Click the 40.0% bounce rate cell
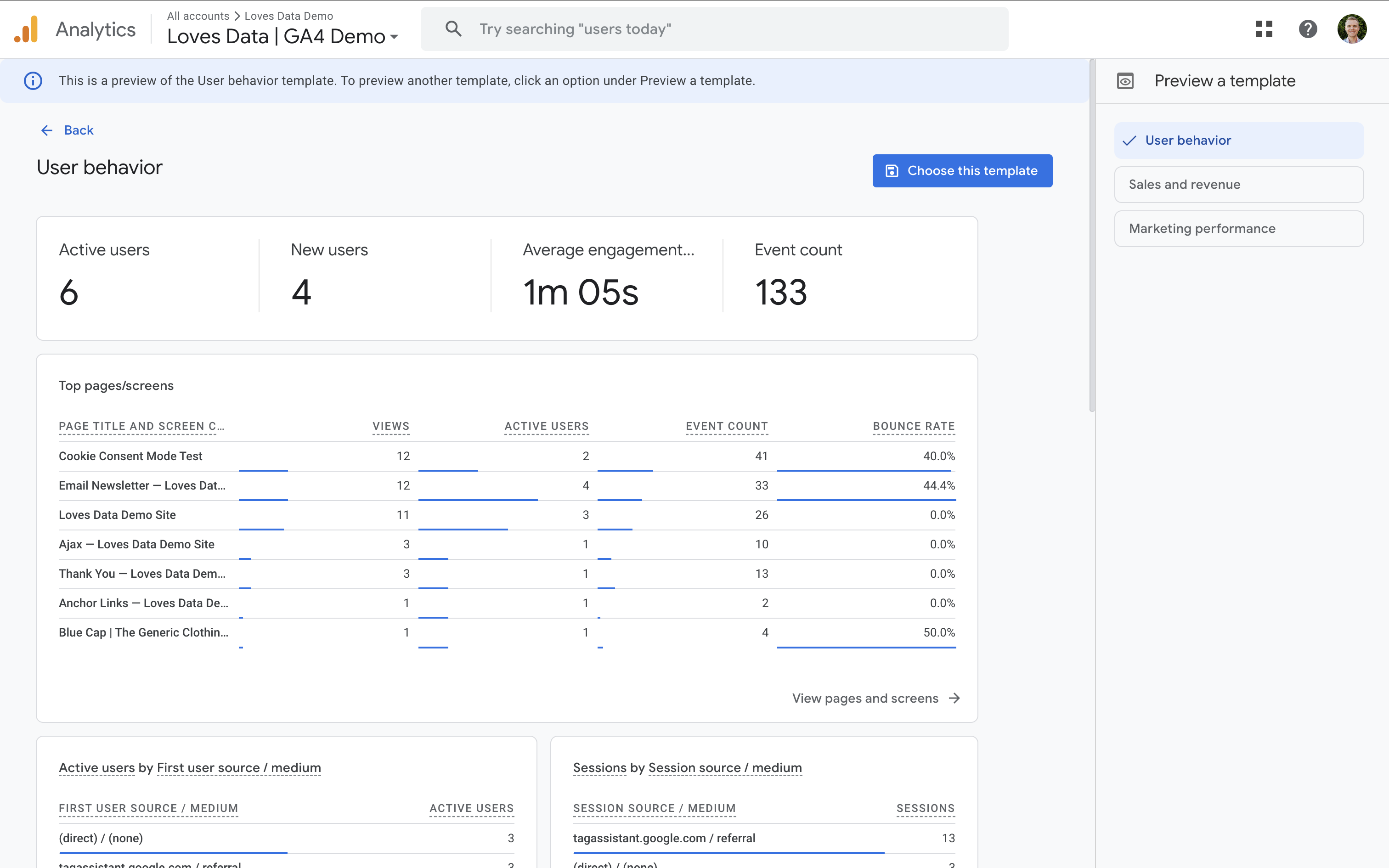The width and height of the screenshot is (1389, 868). coord(939,456)
